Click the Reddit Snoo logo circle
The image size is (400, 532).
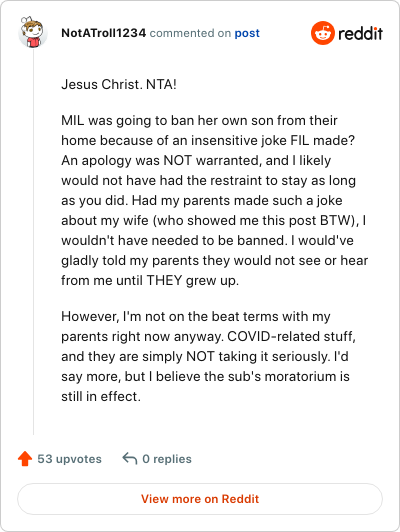pos(322,33)
